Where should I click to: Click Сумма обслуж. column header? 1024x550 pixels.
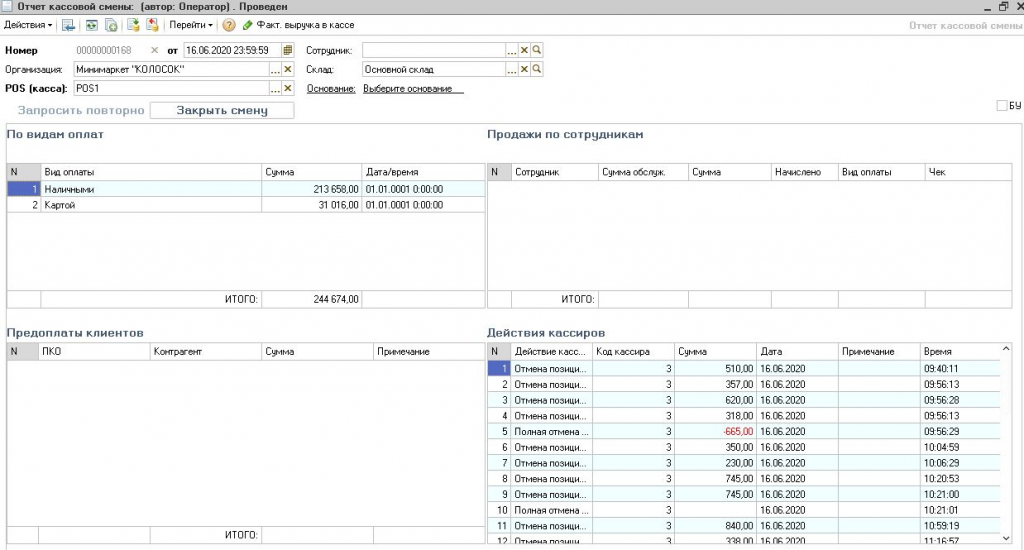(643, 172)
